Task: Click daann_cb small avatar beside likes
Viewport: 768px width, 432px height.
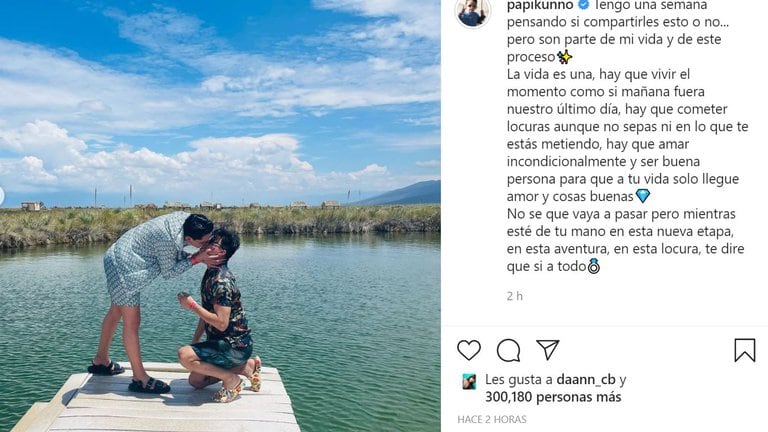Action: [x=469, y=382]
